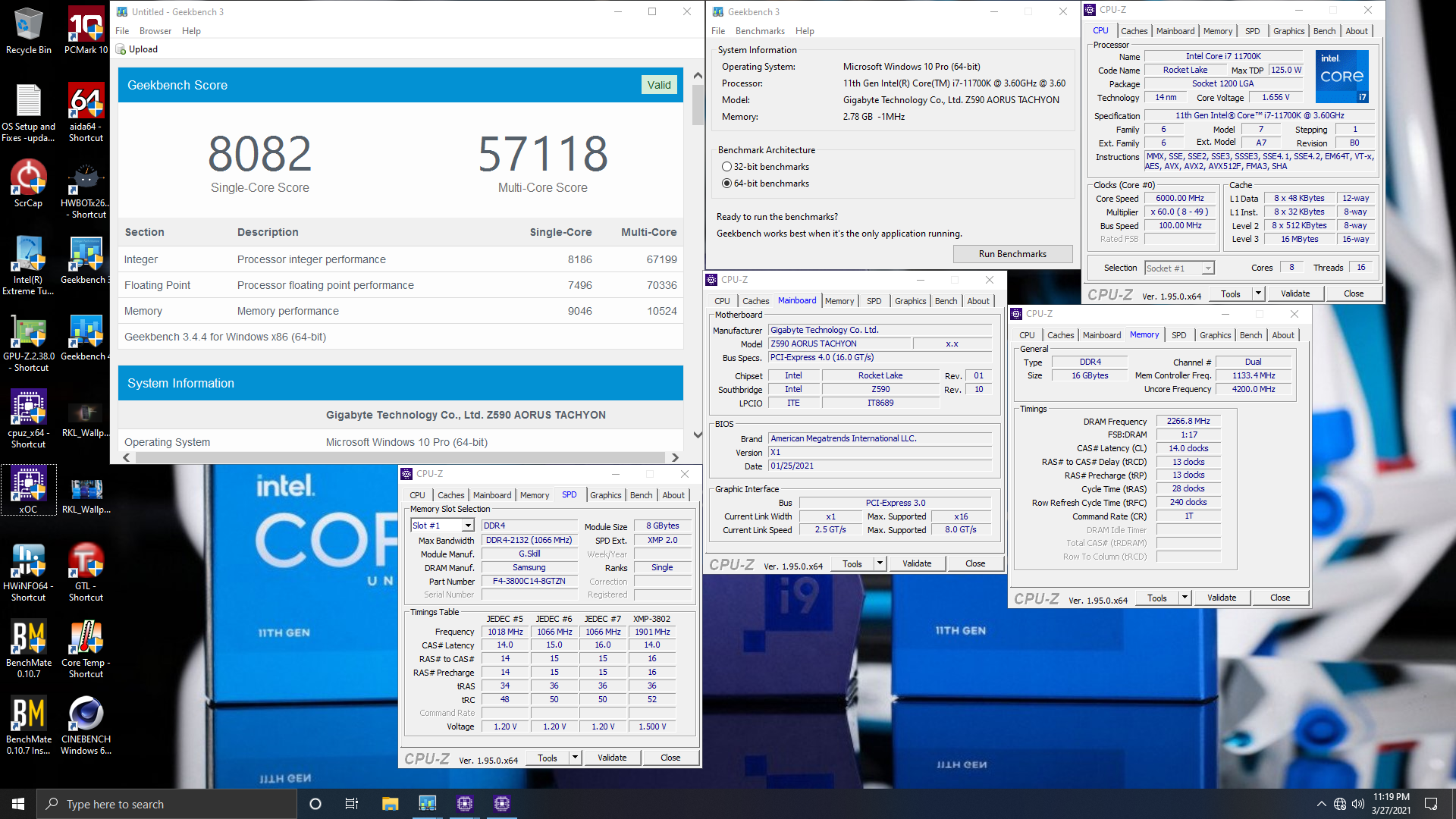
Task: Click the horizontal scrollbar in Geekbench results
Action: (400, 457)
